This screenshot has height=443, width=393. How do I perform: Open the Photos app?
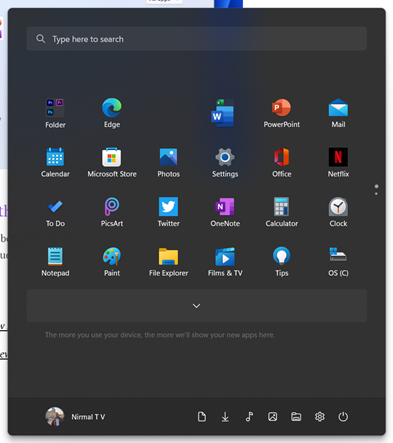(168, 162)
